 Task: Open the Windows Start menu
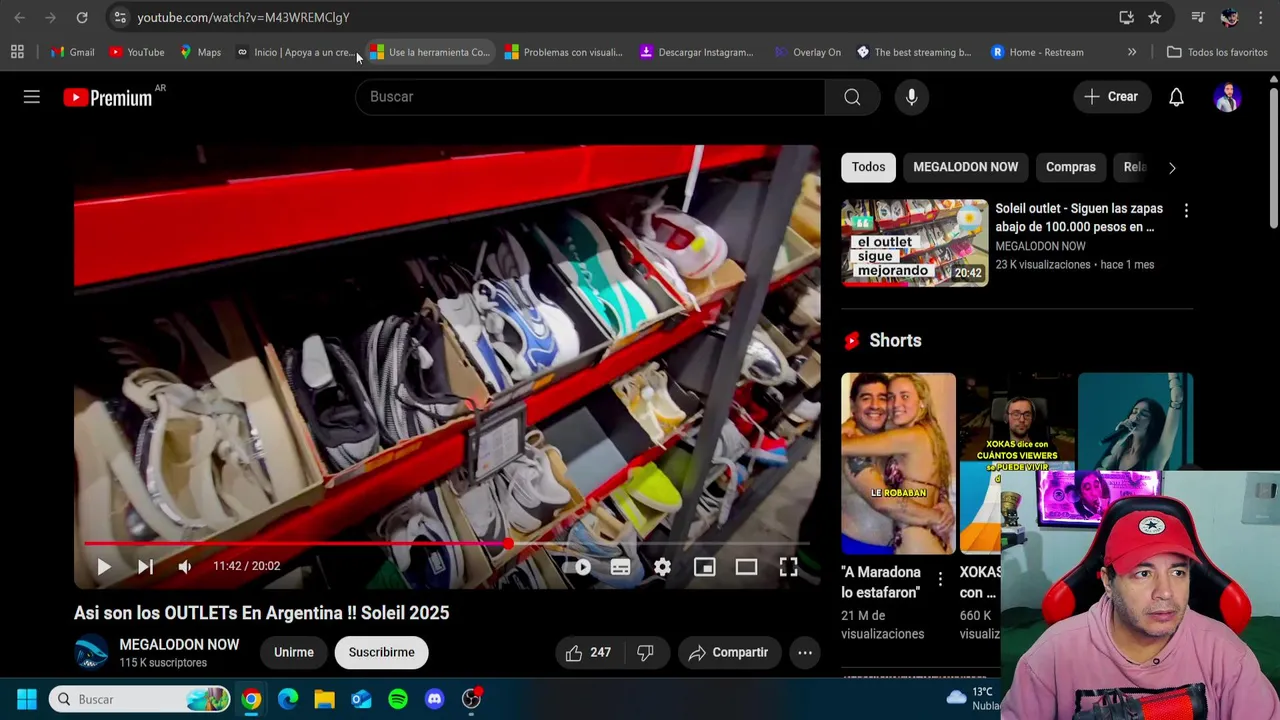click(x=27, y=699)
